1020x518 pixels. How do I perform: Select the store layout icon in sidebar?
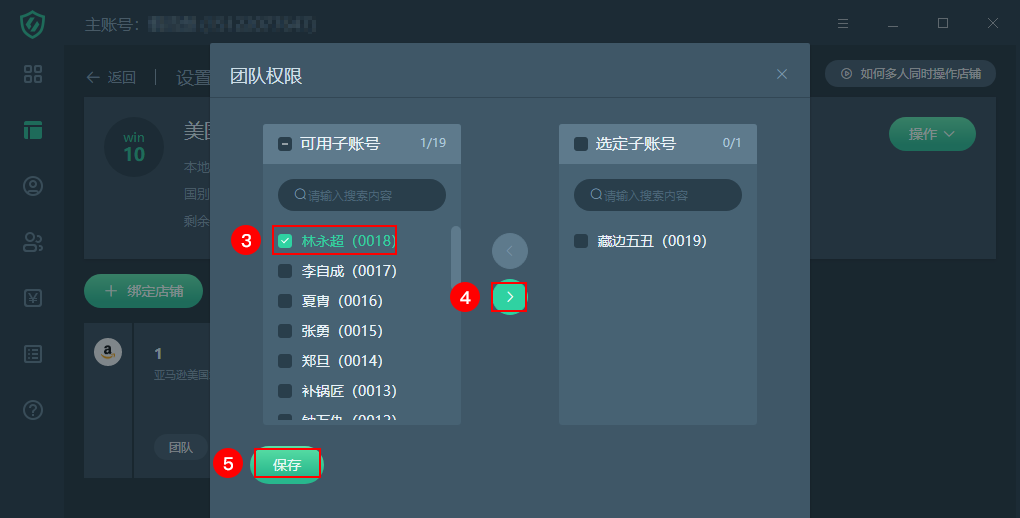pyautogui.click(x=33, y=130)
